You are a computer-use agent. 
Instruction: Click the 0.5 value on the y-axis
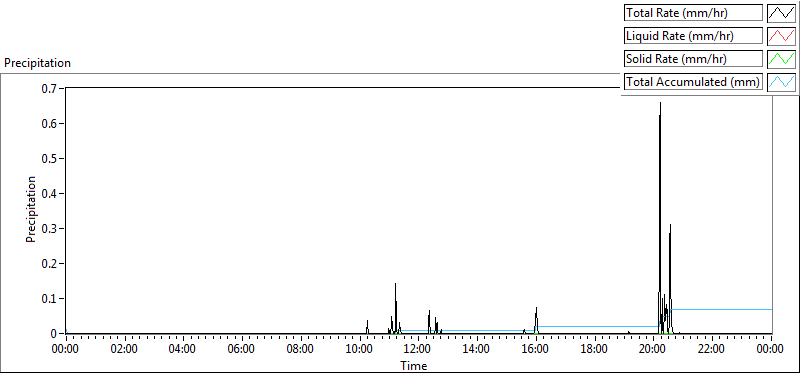[x=50, y=159]
